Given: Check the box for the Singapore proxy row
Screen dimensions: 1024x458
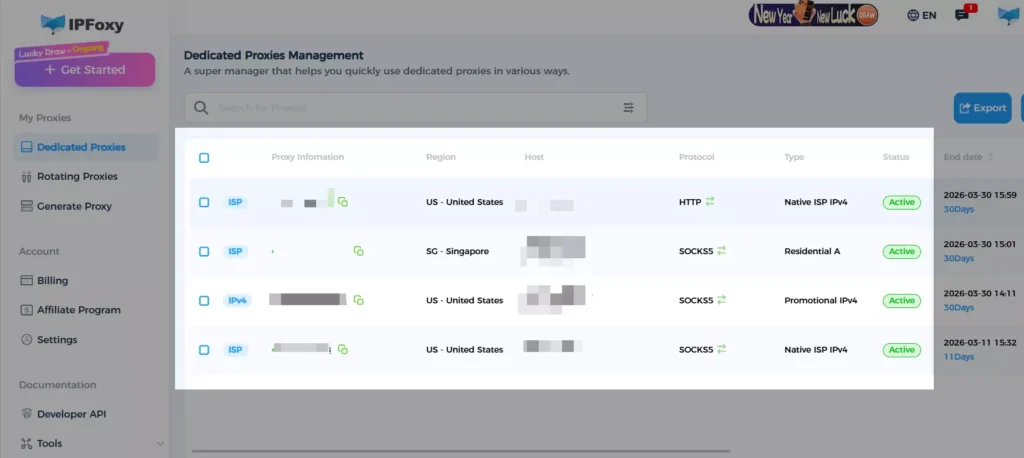Looking at the screenshot, I should [204, 251].
